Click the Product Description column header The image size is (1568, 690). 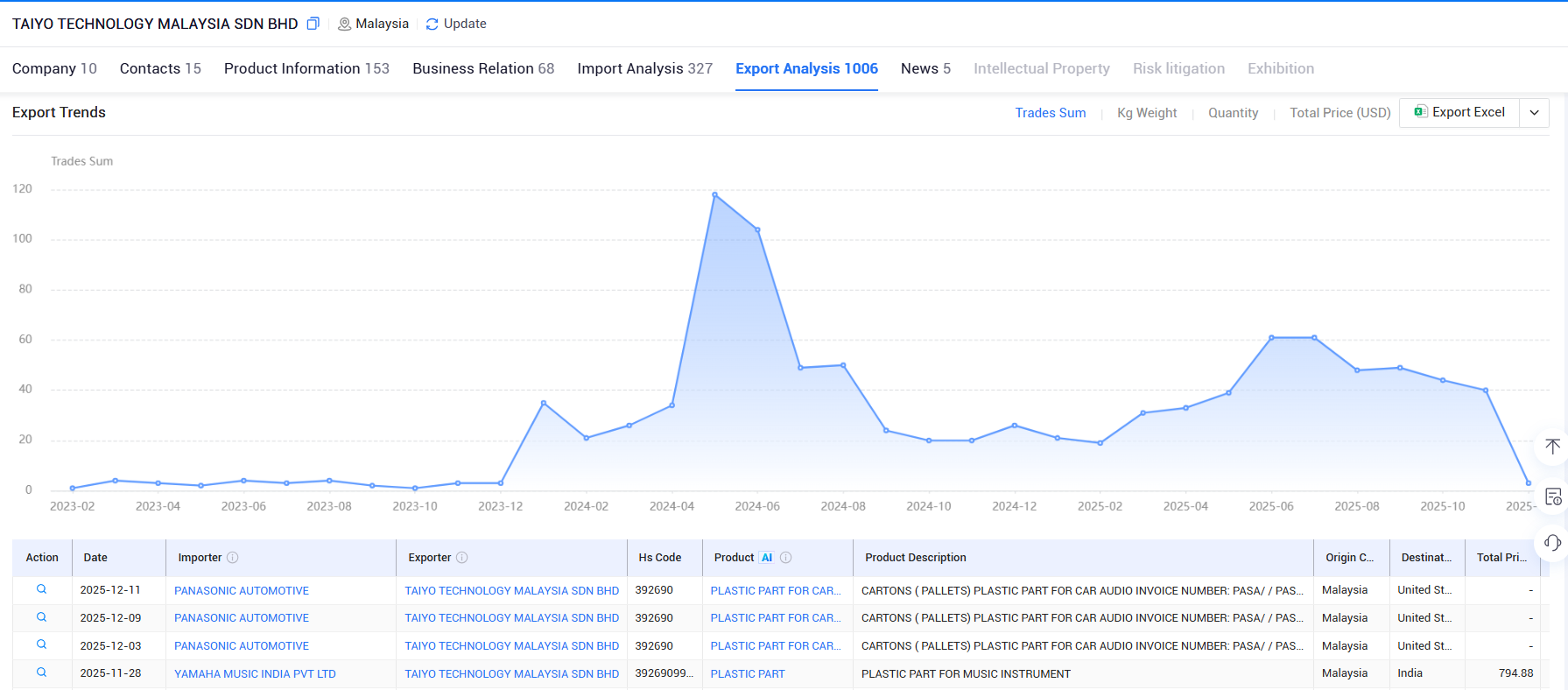[x=916, y=558]
